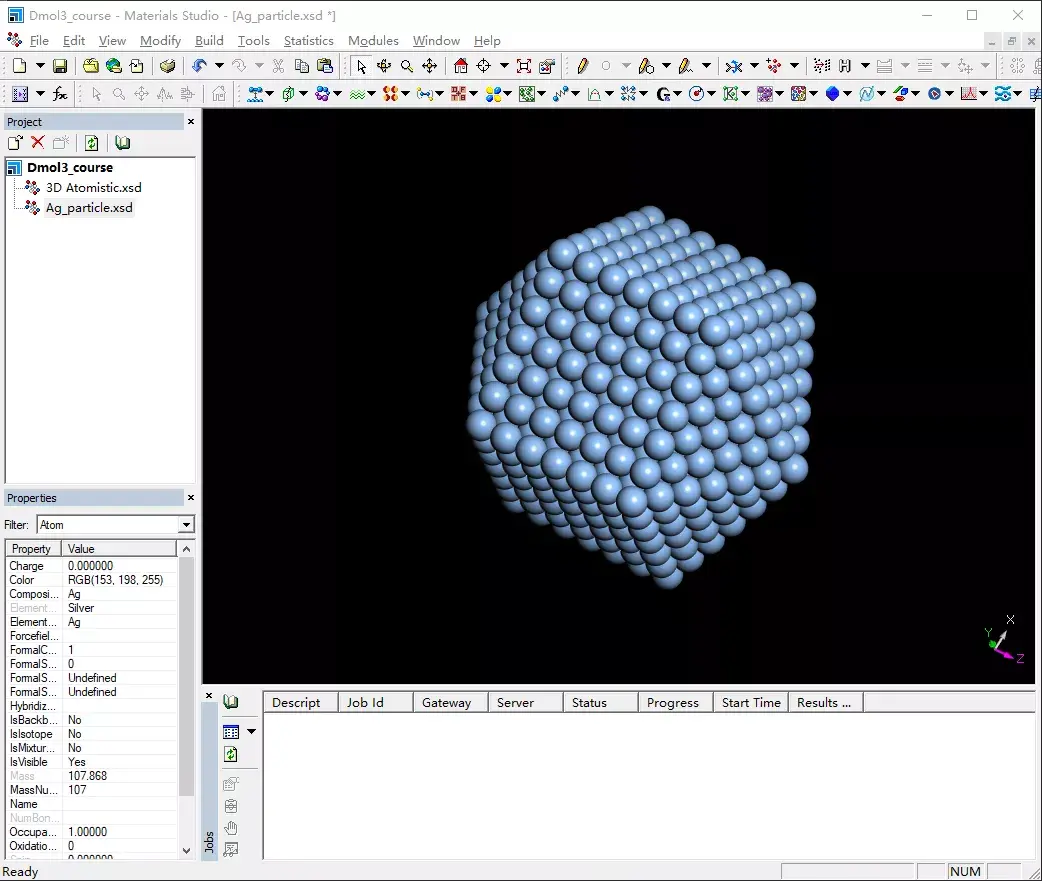Screen dimensions: 1042x881
Task: Open the Refresh project icon in Project panel
Action: (x=91, y=142)
